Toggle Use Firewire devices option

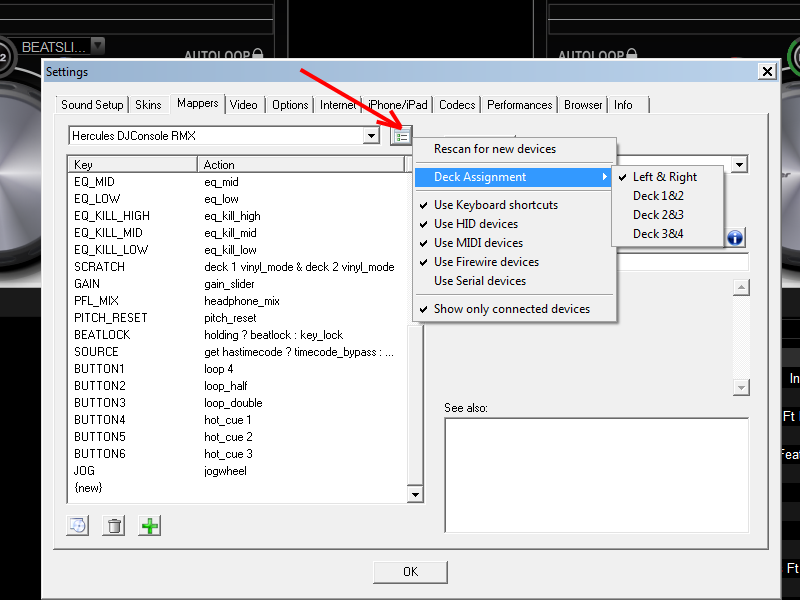click(x=515, y=262)
